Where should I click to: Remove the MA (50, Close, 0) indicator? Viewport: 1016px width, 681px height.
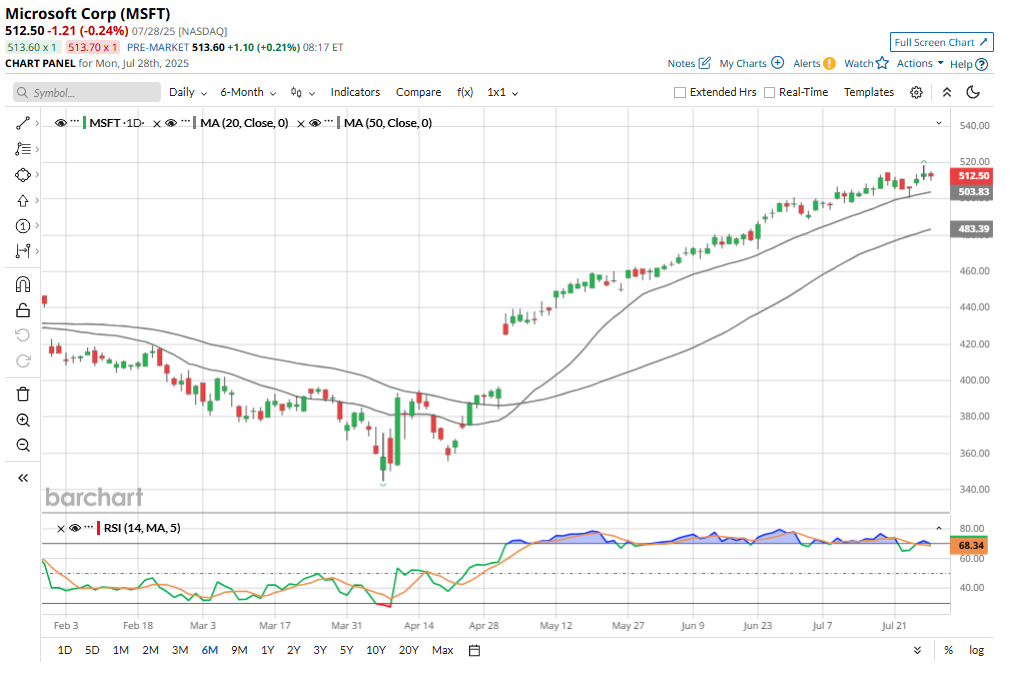tap(301, 123)
